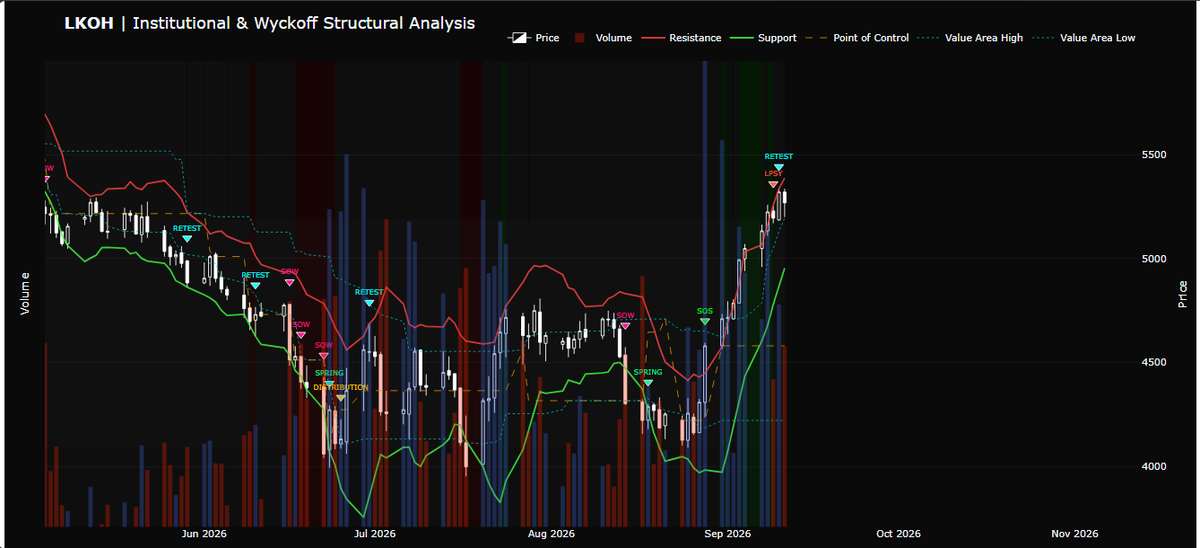Click the DISTRIBUTION marker label
Screen dimensions: 1200x548
[341, 387]
